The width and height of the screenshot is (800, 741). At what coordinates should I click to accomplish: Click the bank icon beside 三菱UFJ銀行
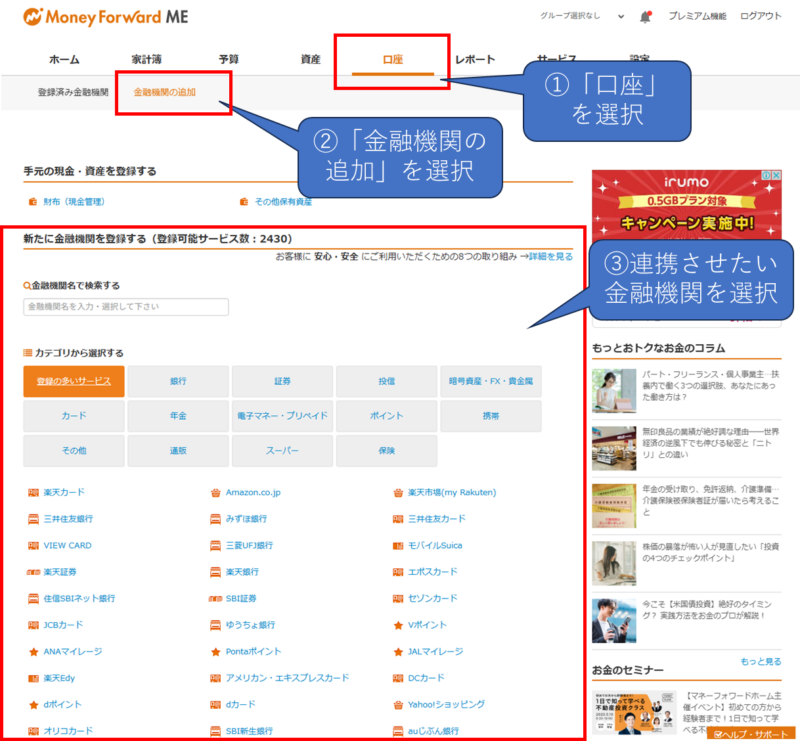(x=215, y=546)
